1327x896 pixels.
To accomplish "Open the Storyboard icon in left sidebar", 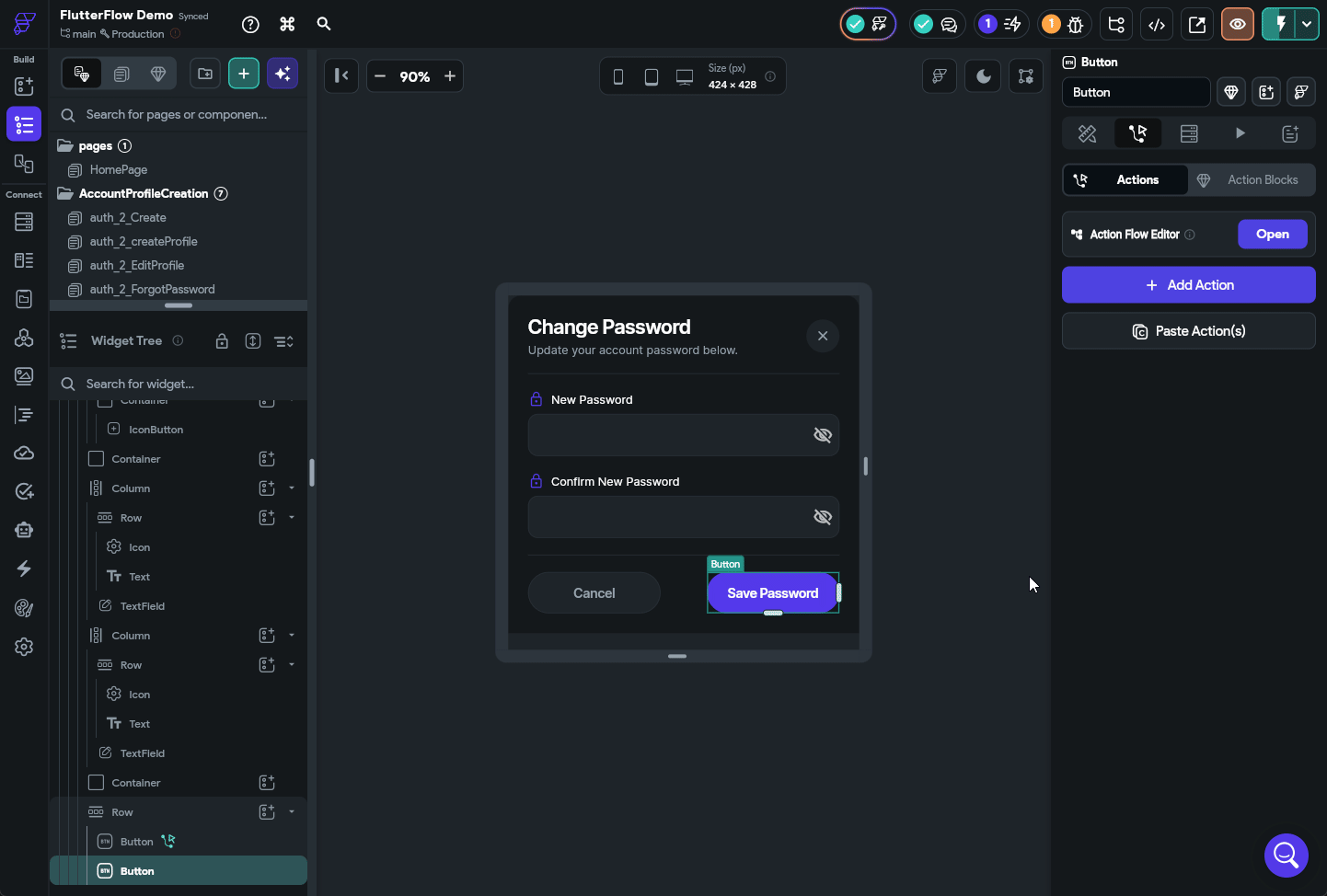I will tap(24, 164).
